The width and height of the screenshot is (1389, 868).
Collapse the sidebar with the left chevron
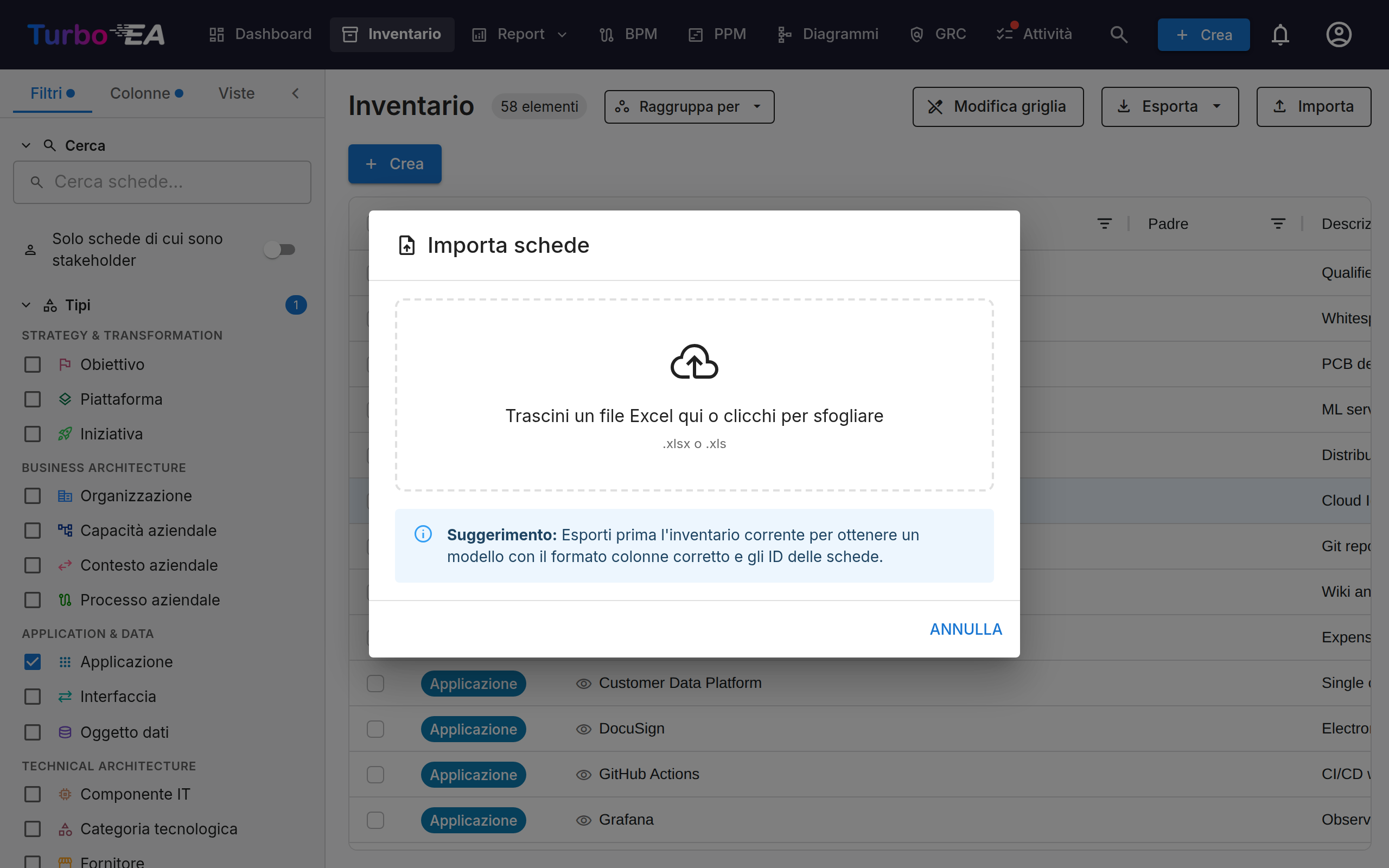(296, 93)
